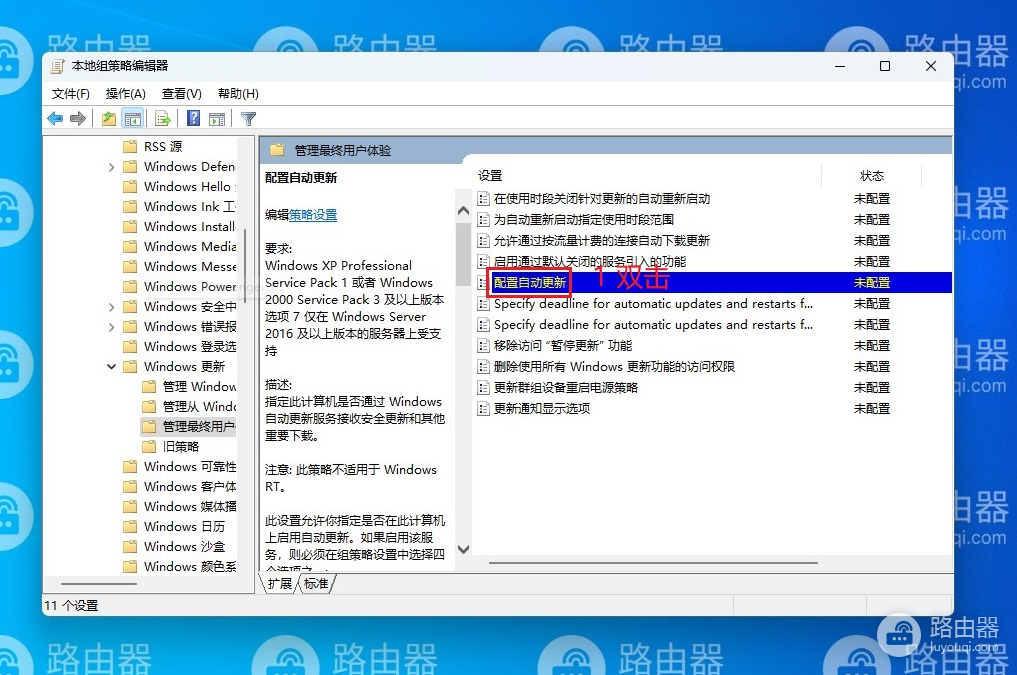Image resolution: width=1017 pixels, height=675 pixels.
Task: Select the Windows 颜色系统 folder
Action: point(179,567)
